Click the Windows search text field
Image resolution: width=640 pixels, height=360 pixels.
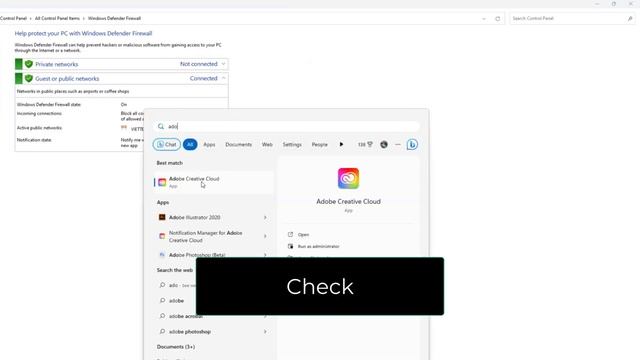[x=288, y=127]
